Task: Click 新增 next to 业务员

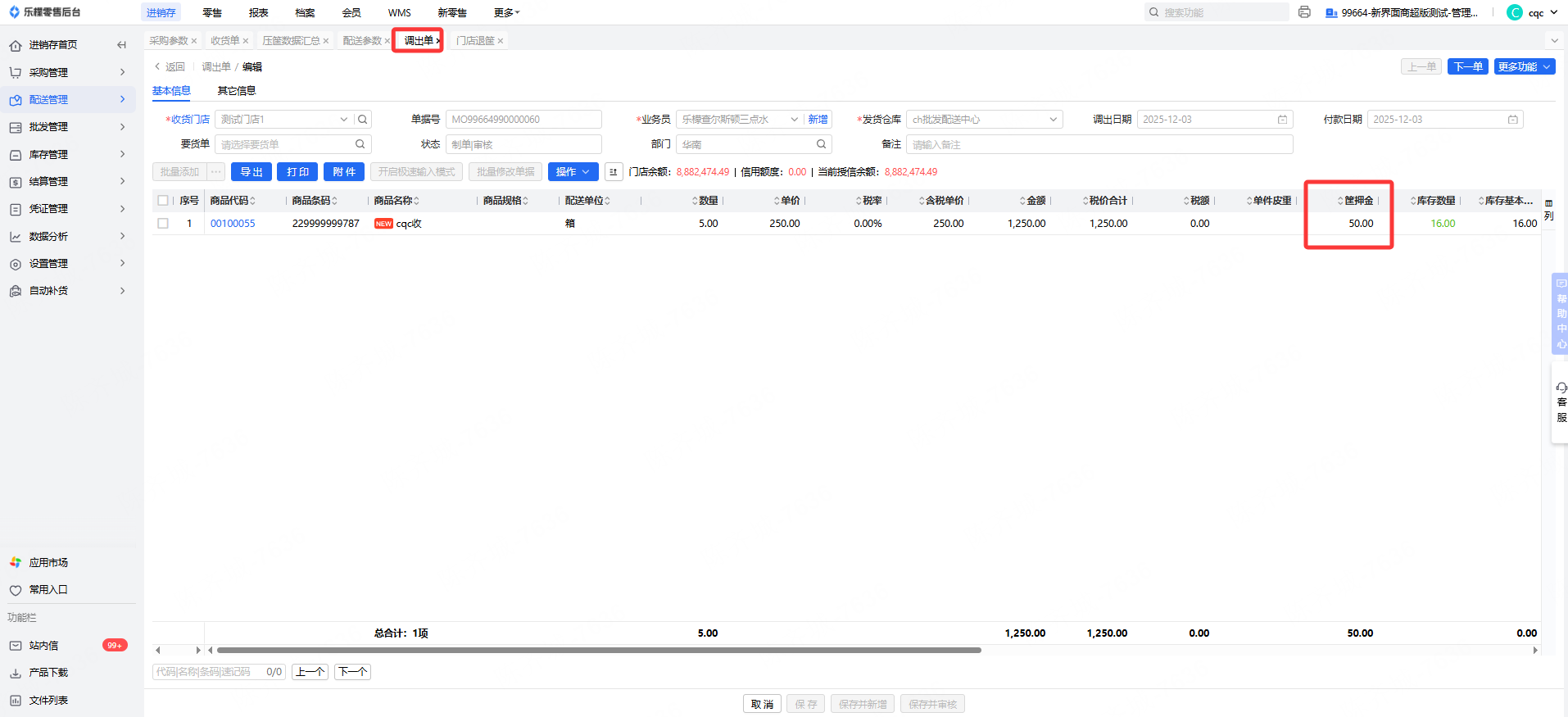Action: [x=818, y=120]
